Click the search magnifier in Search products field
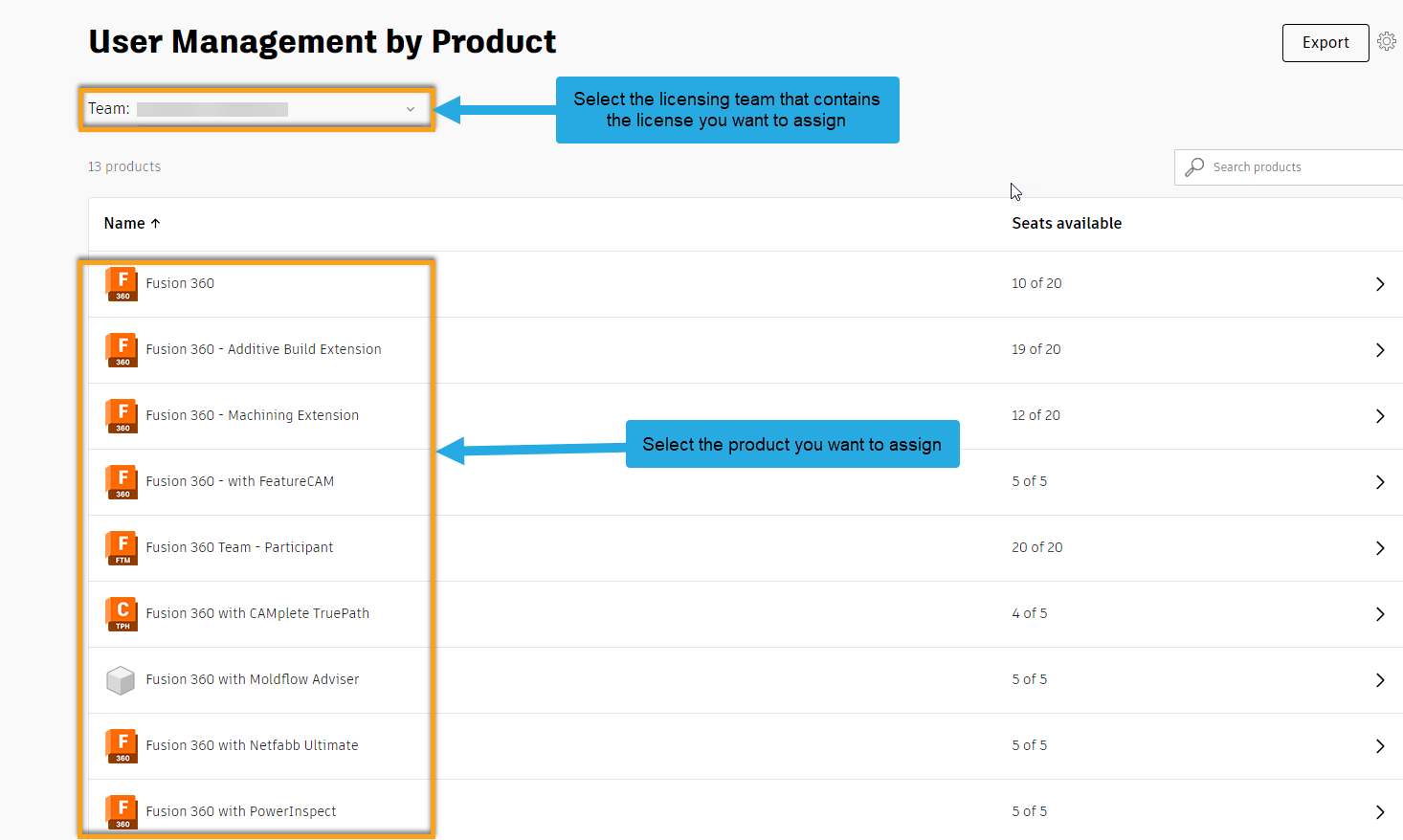Image resolution: width=1403 pixels, height=840 pixels. pos(1193,166)
